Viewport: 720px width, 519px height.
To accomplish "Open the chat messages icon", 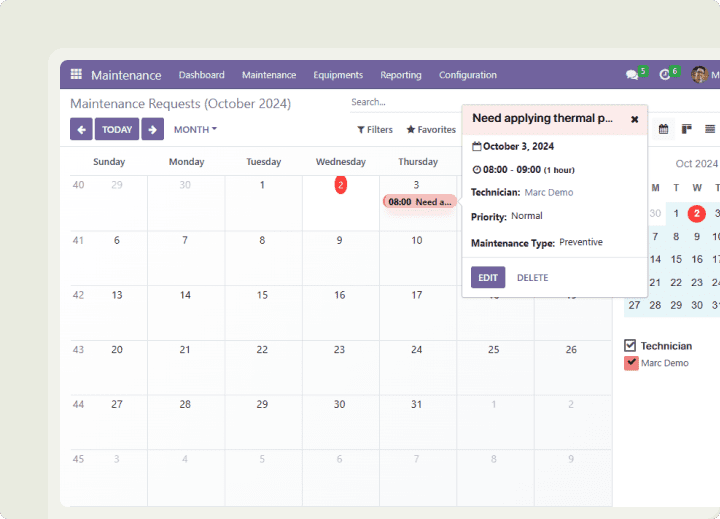I will point(632,75).
